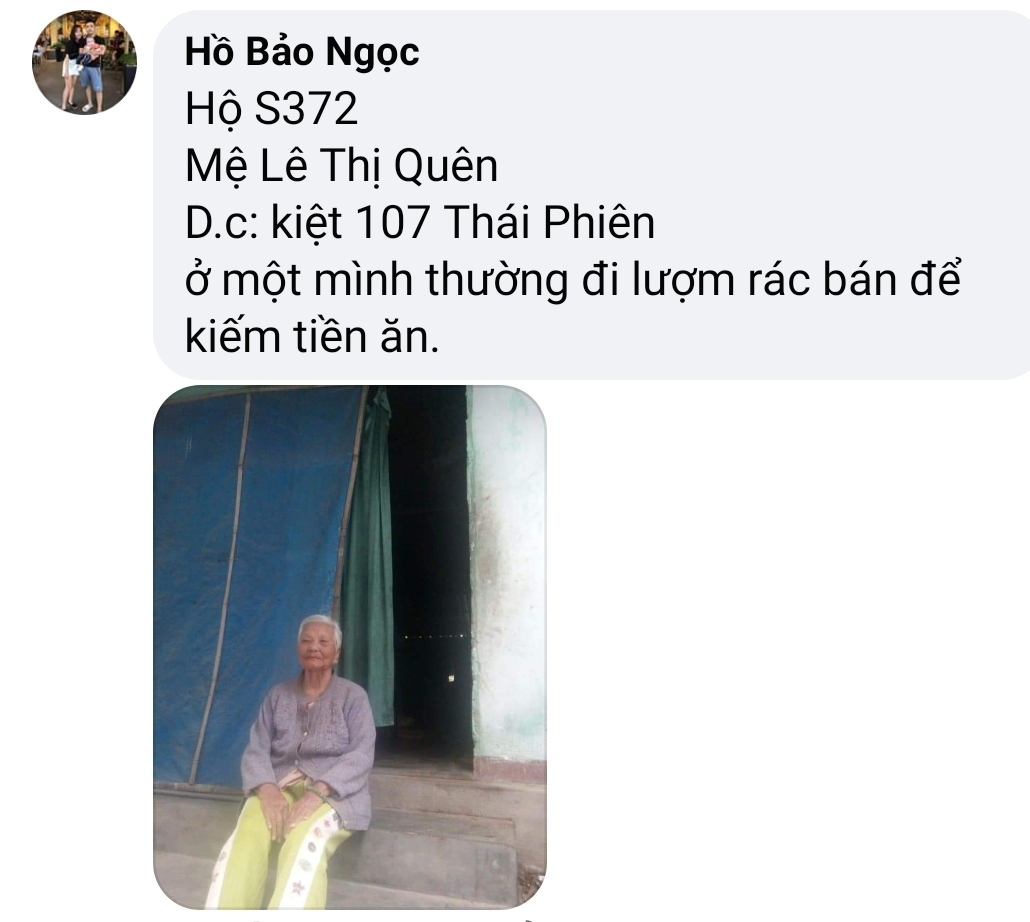This screenshot has height=922, width=1030.
Task: Click the code S372 in the comment
Action: (306, 108)
